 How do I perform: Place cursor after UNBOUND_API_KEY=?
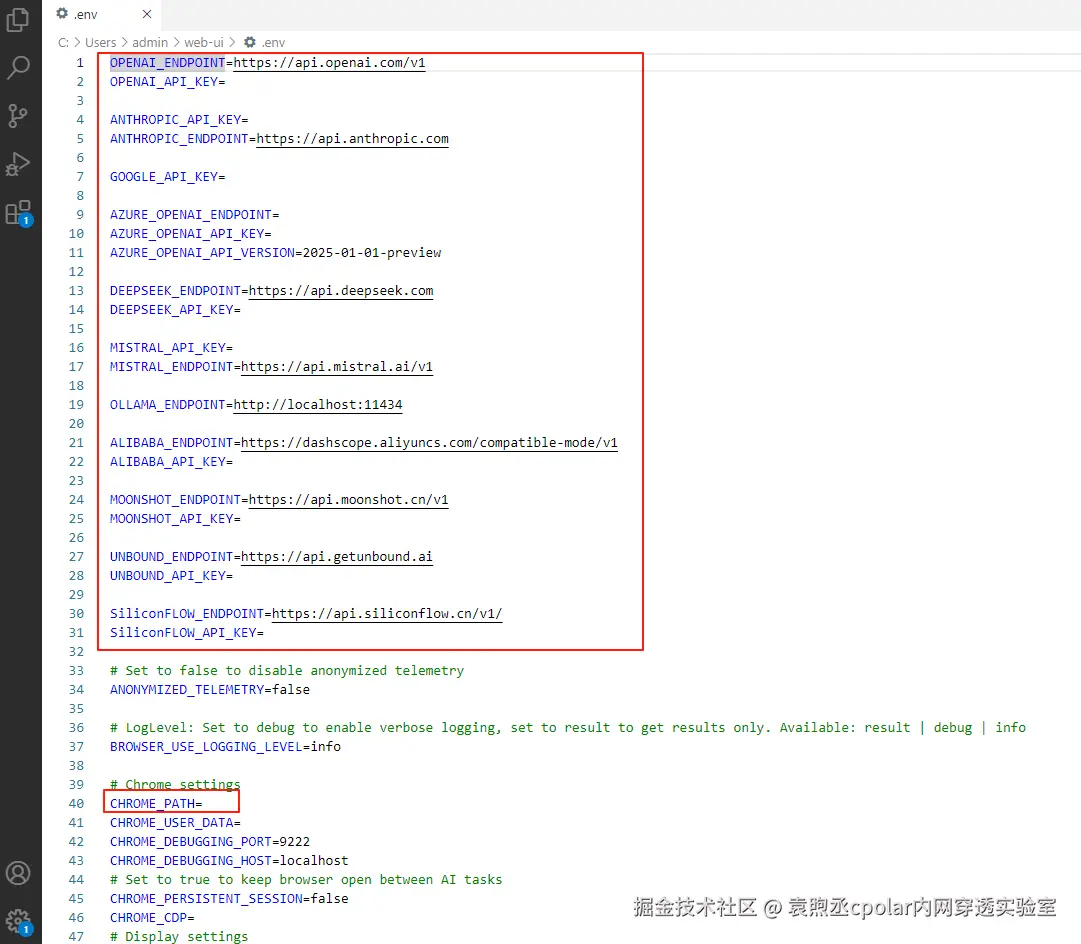(x=234, y=576)
